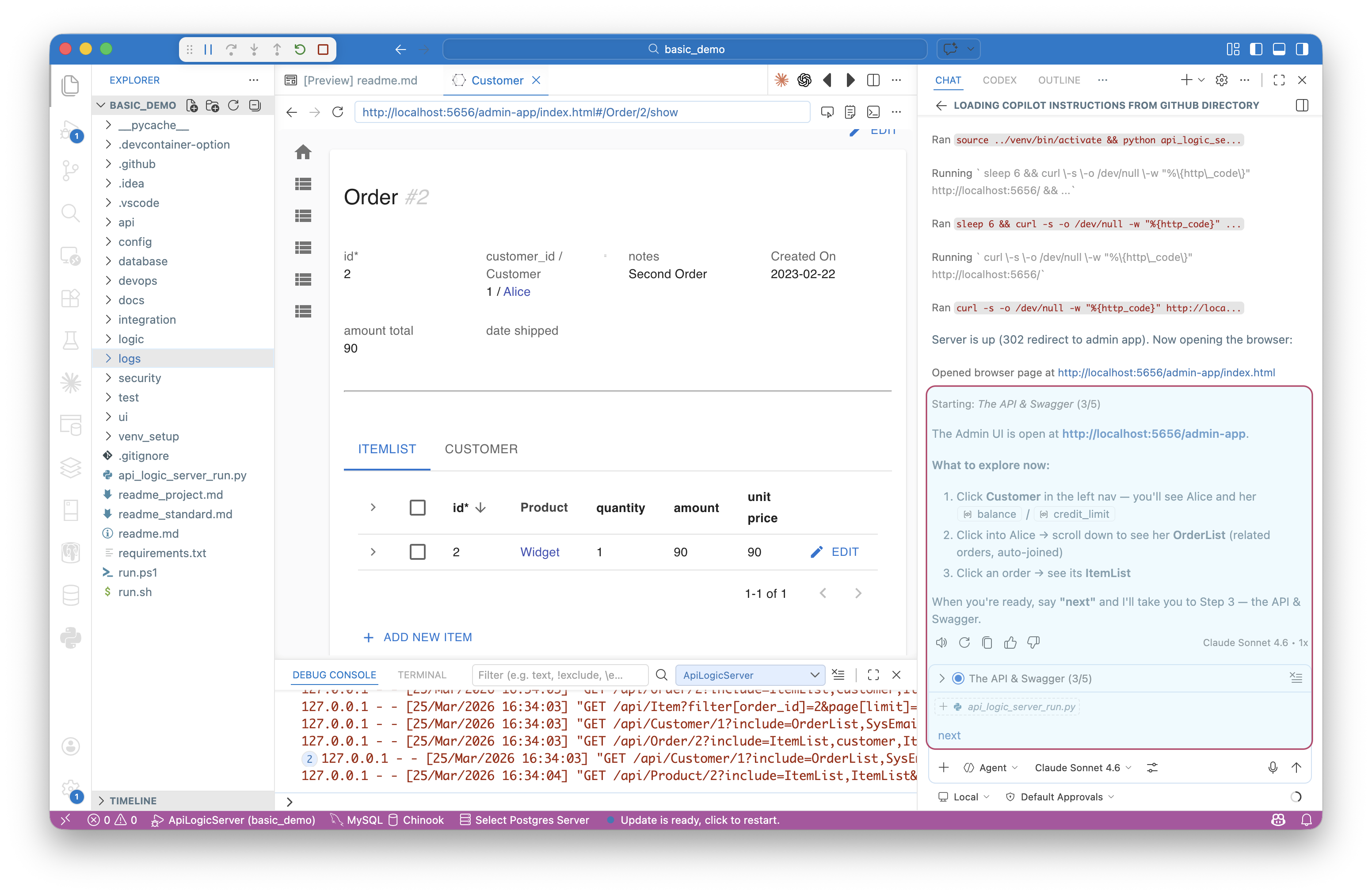Click the microphone voice input icon

coord(1273,768)
